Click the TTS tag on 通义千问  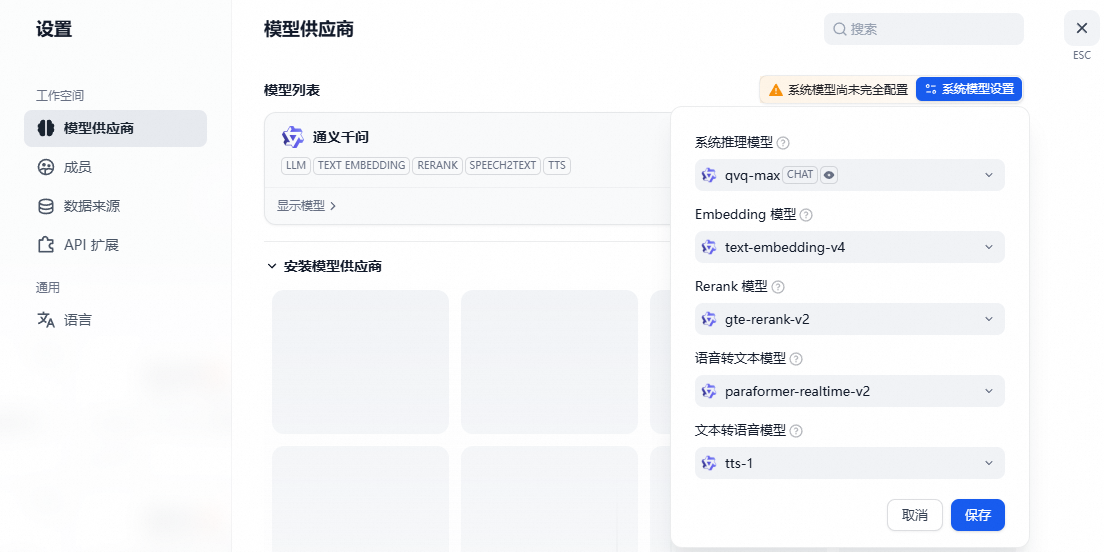point(557,165)
